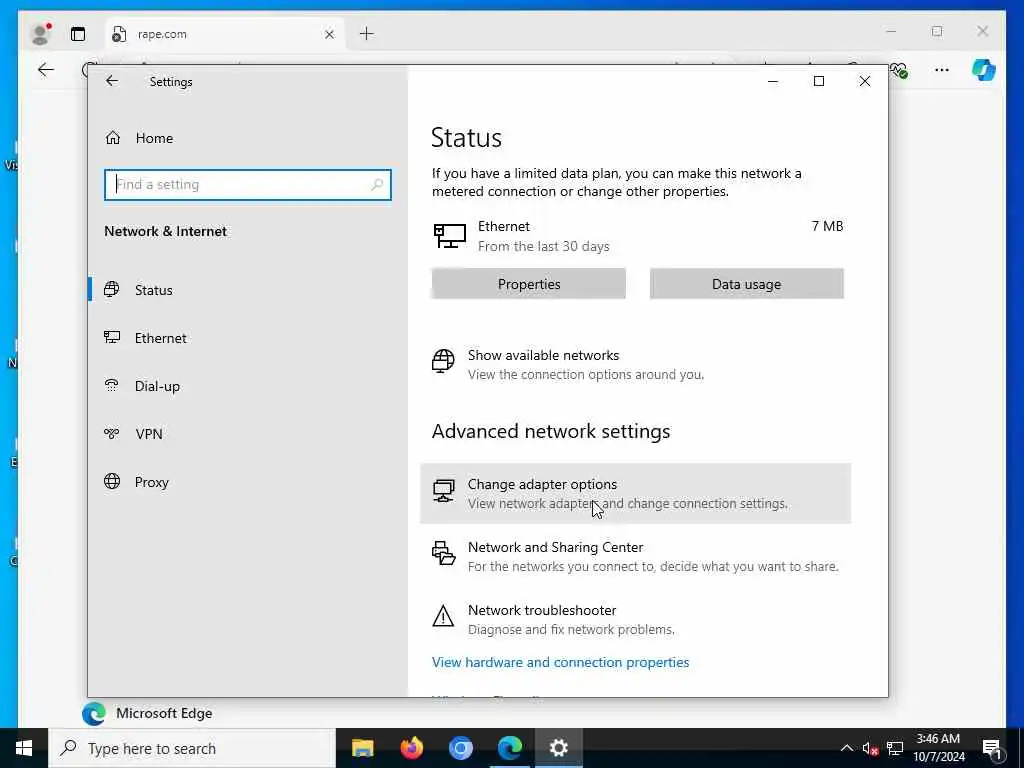Open a new tab in Edge
Image resolution: width=1024 pixels, height=768 pixels.
(x=367, y=33)
